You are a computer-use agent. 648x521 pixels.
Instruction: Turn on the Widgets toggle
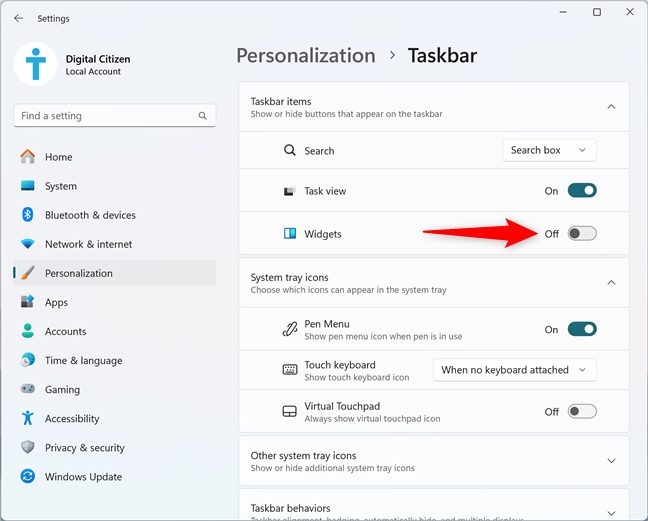pyautogui.click(x=582, y=233)
